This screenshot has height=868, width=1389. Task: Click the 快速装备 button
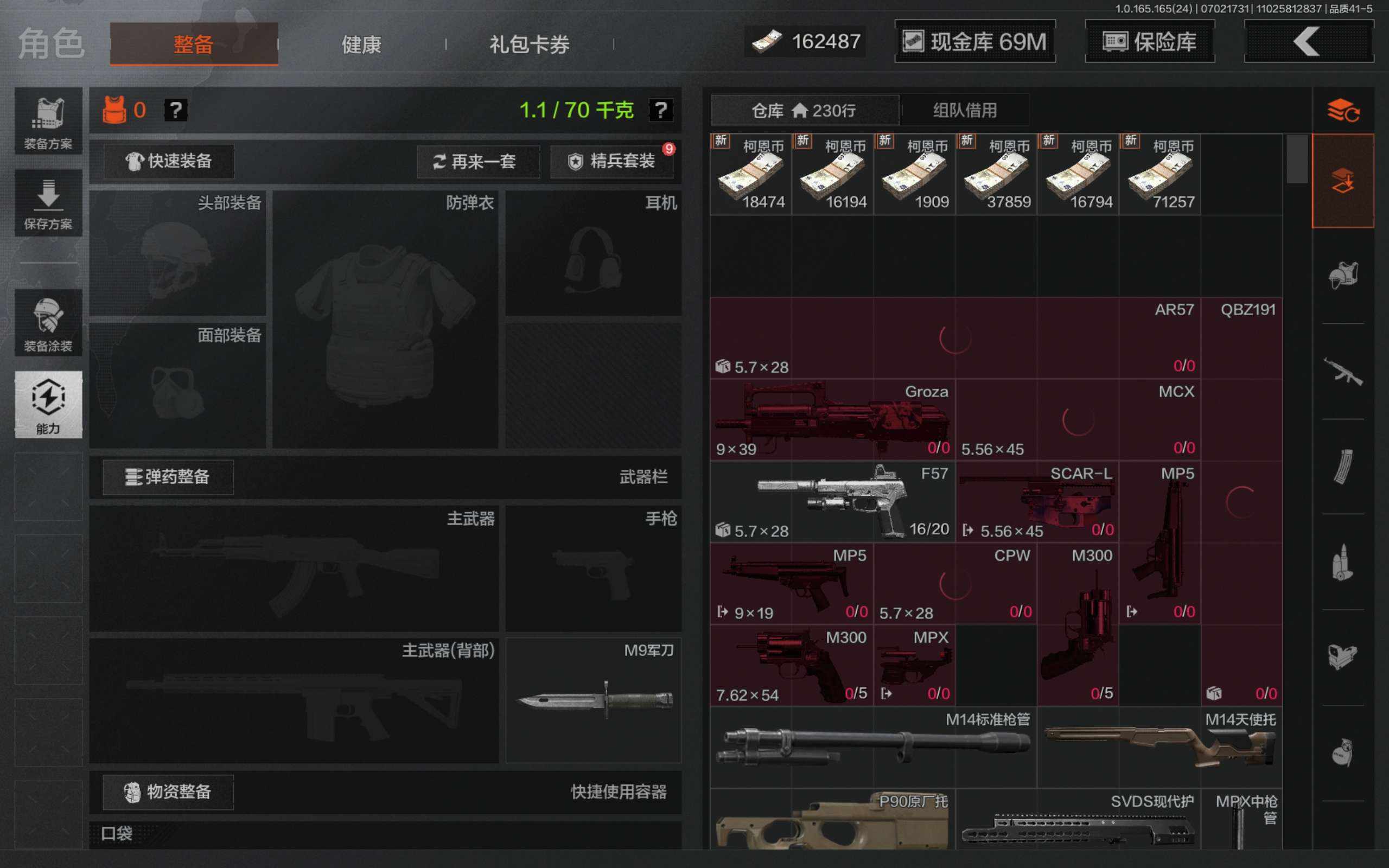click(x=169, y=161)
